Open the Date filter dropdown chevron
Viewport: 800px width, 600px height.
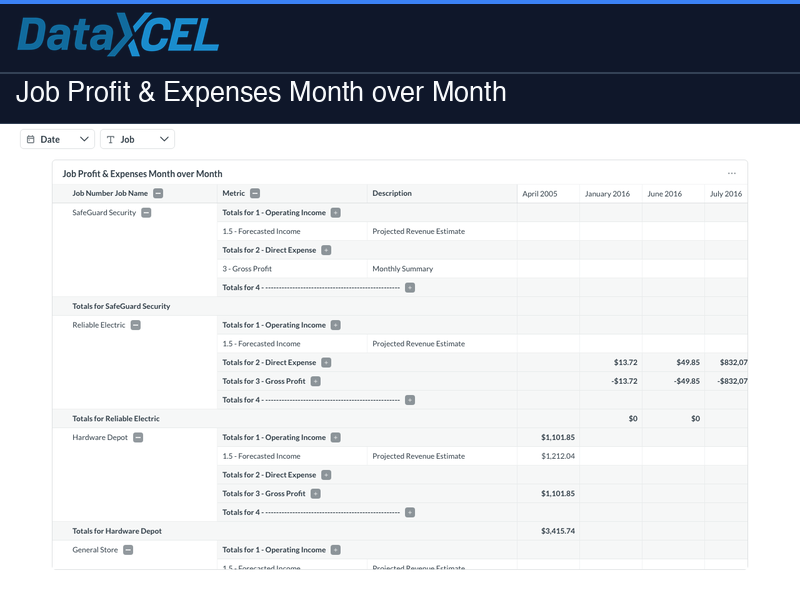(85, 139)
